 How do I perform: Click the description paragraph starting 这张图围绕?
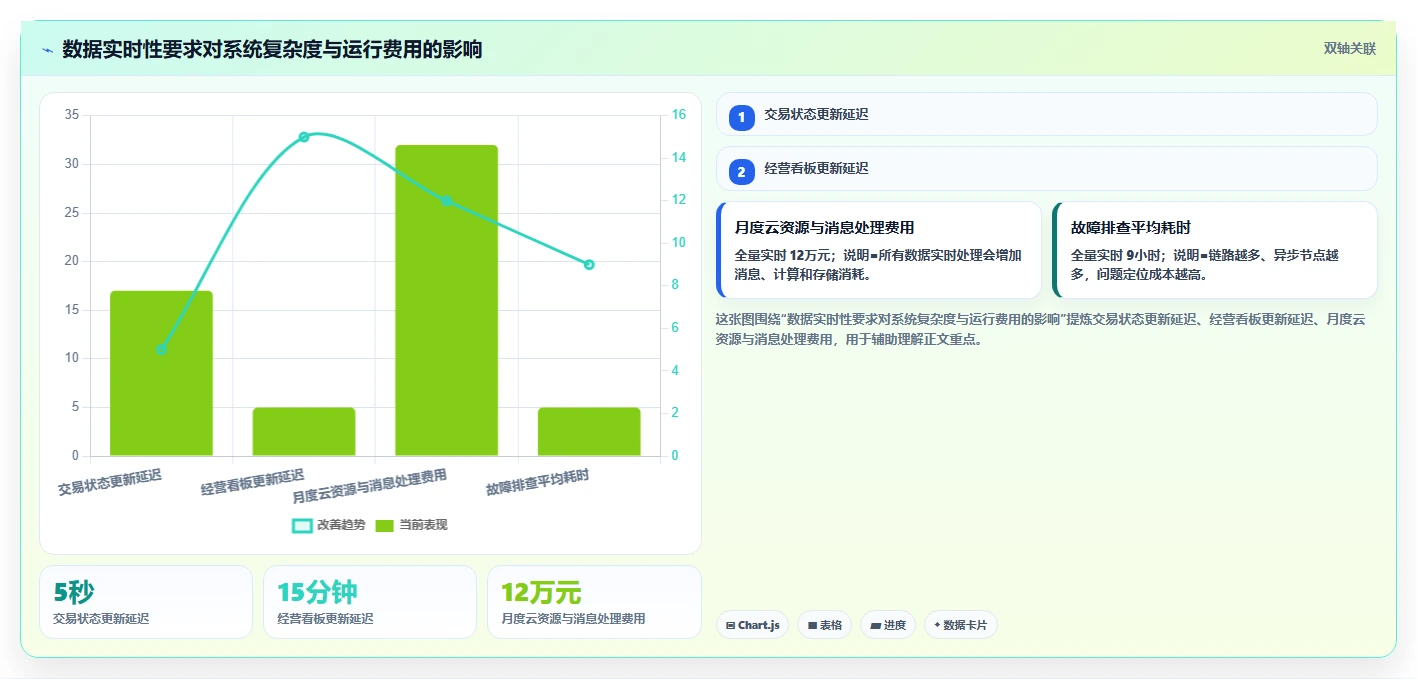coord(1041,329)
